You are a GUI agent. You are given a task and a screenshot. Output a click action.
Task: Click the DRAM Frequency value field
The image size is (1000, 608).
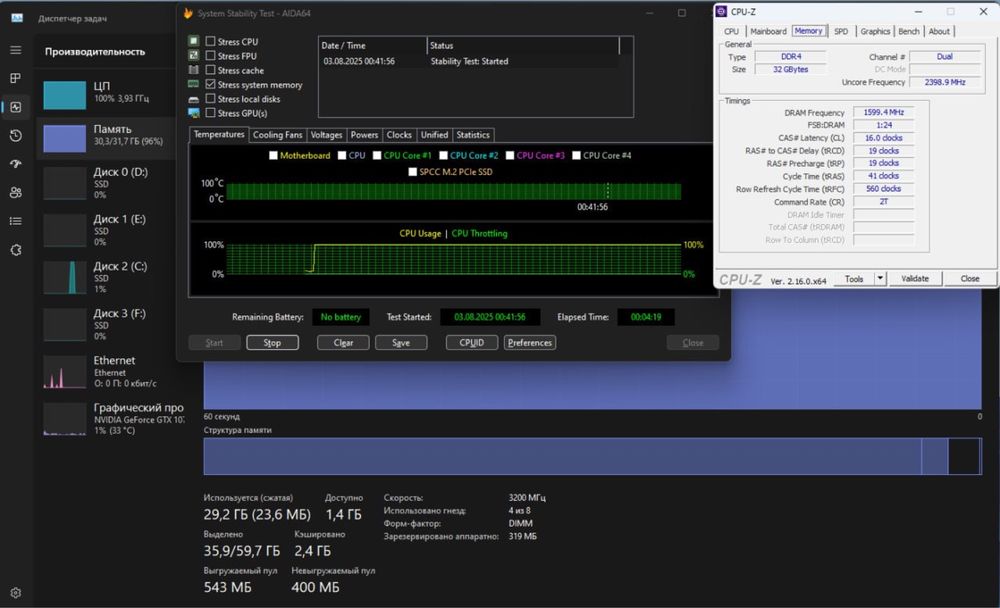coord(884,112)
